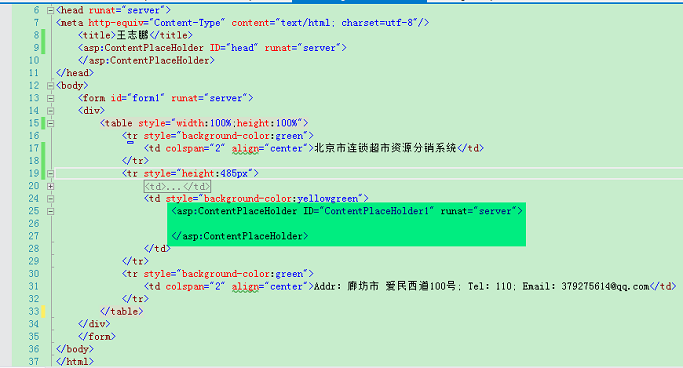Collapse the div block at line 14
The width and height of the screenshot is (683, 368).
click(x=50, y=111)
